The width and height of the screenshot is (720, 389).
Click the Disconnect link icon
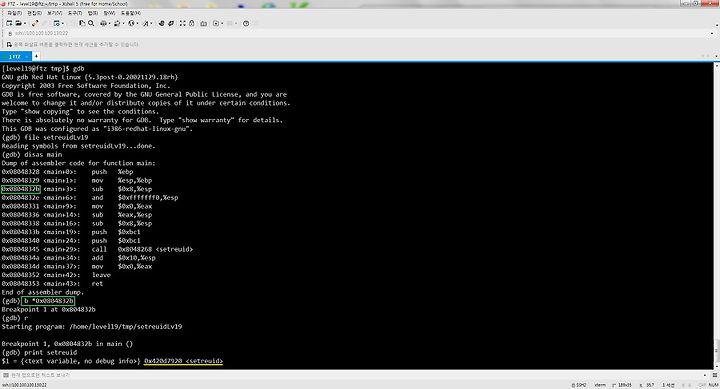(35, 23)
